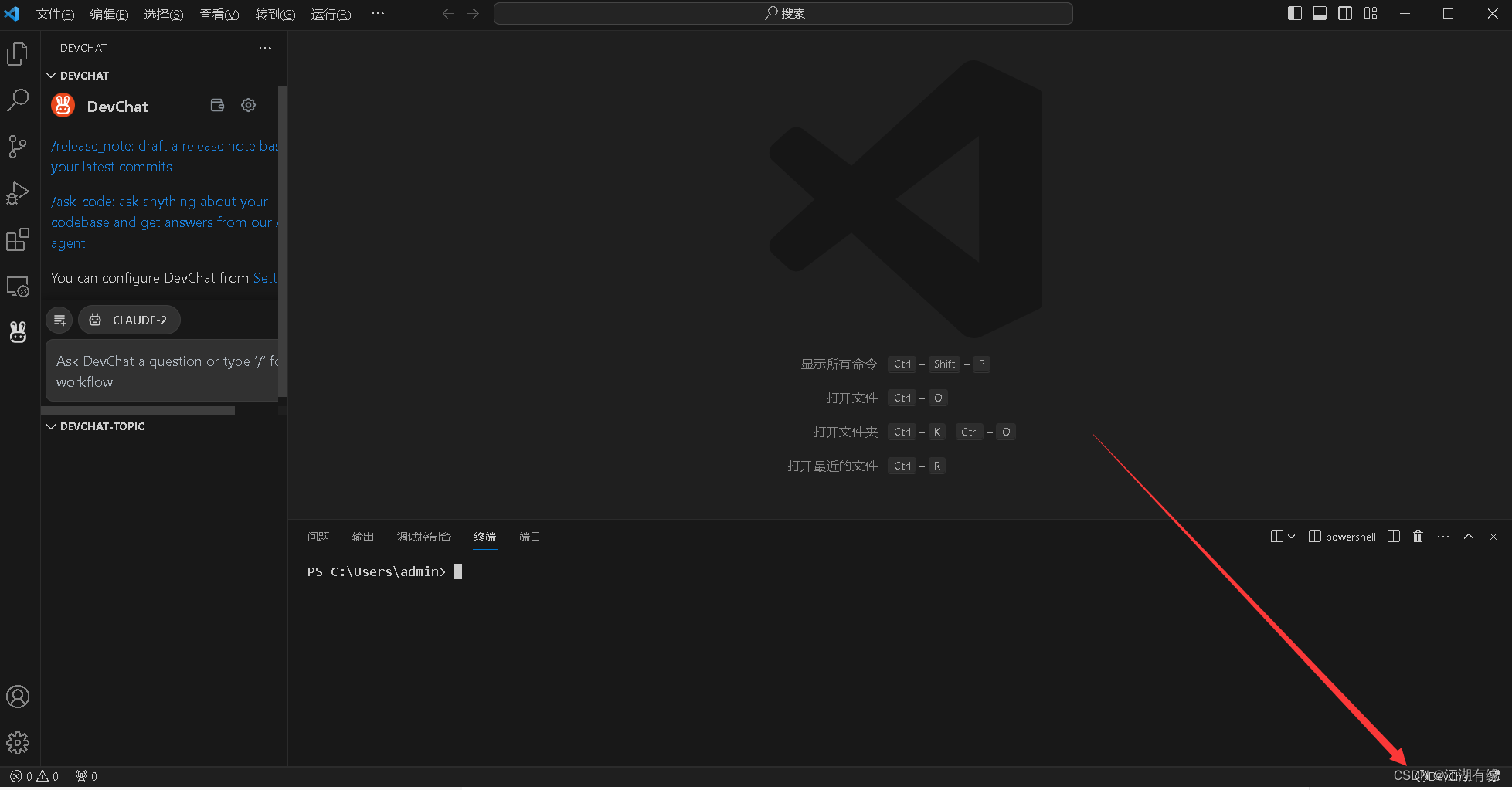Click the DevChat panel vertical scrollbar
The height and width of the screenshot is (790, 1512).
pyautogui.click(x=283, y=239)
